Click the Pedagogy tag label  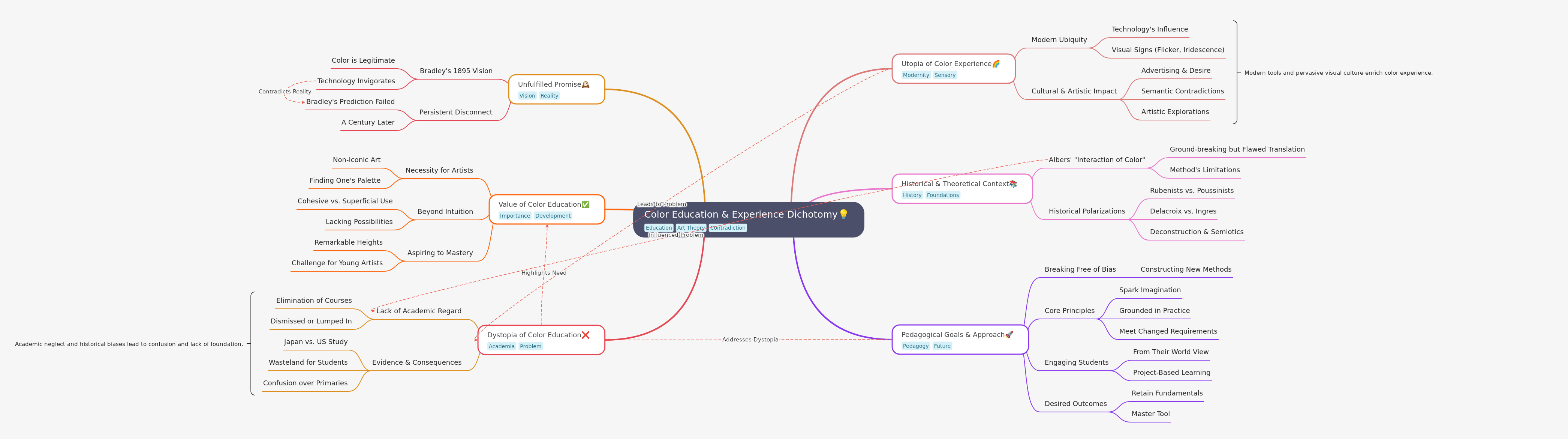click(915, 346)
